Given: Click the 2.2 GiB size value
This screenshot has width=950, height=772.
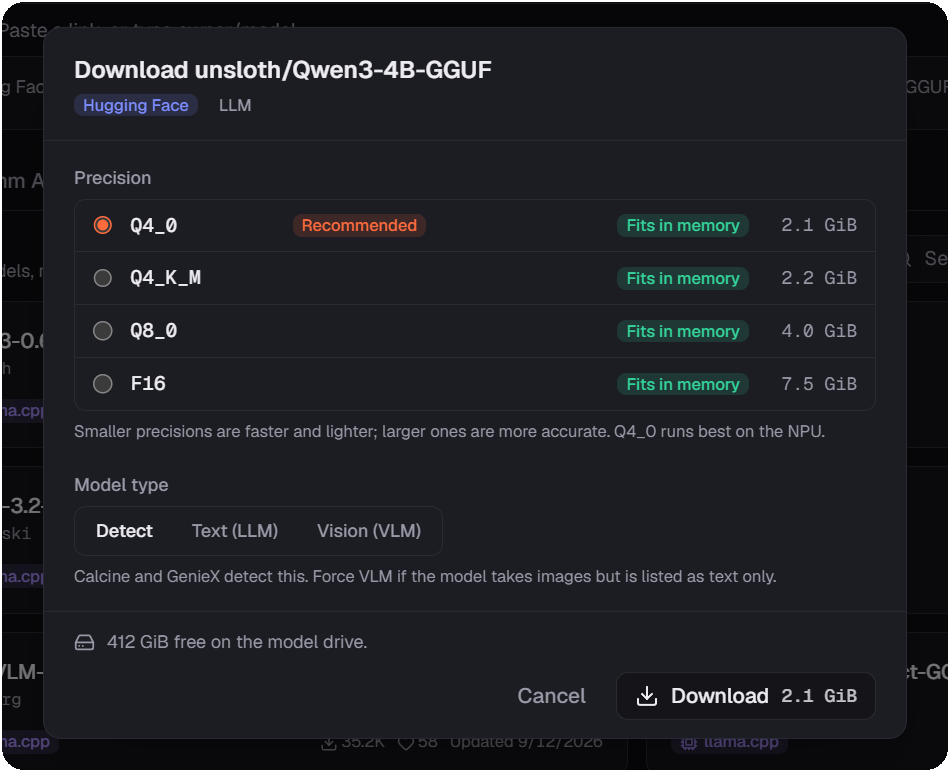Looking at the screenshot, I should (x=819, y=278).
